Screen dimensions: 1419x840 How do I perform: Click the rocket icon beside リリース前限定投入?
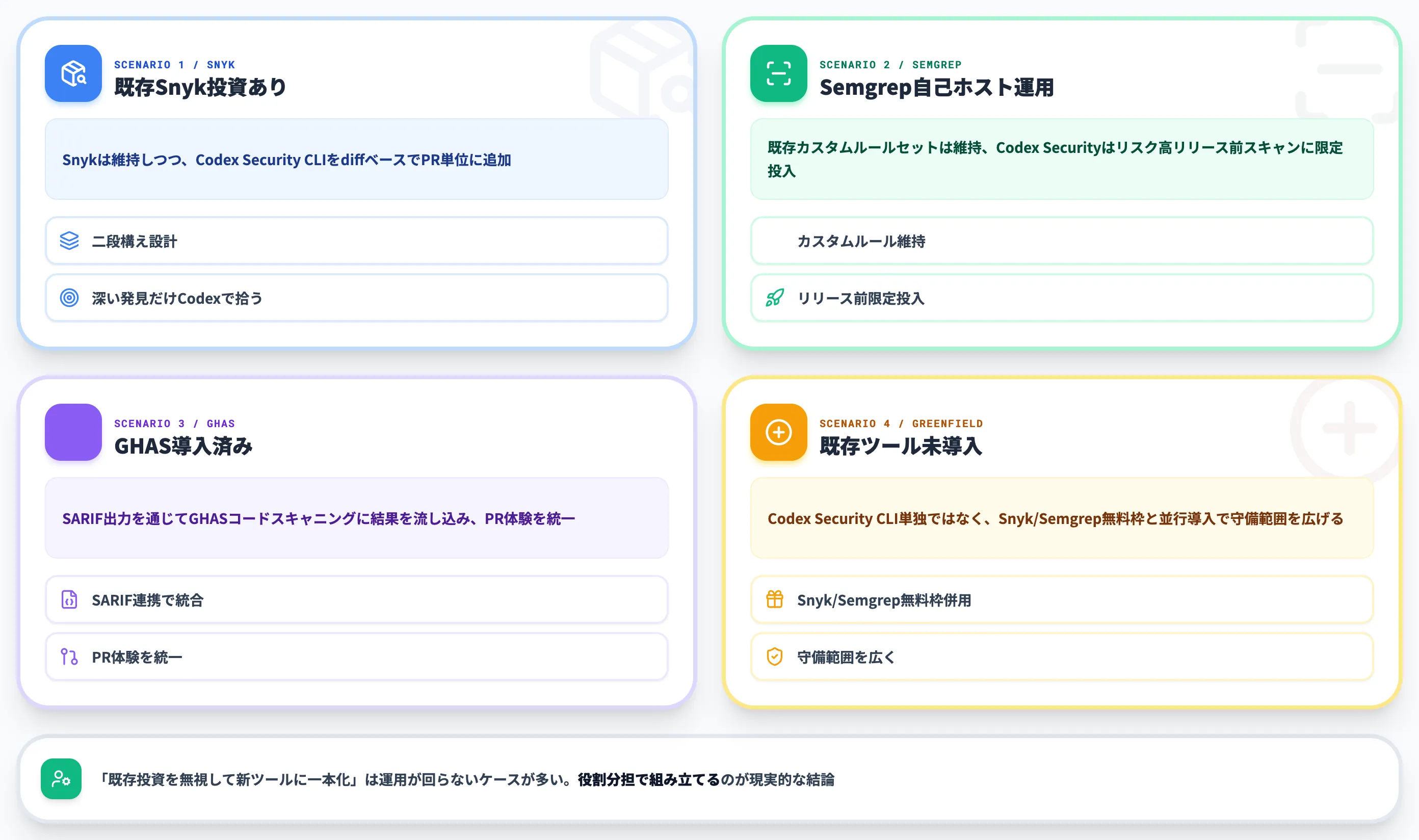click(775, 298)
